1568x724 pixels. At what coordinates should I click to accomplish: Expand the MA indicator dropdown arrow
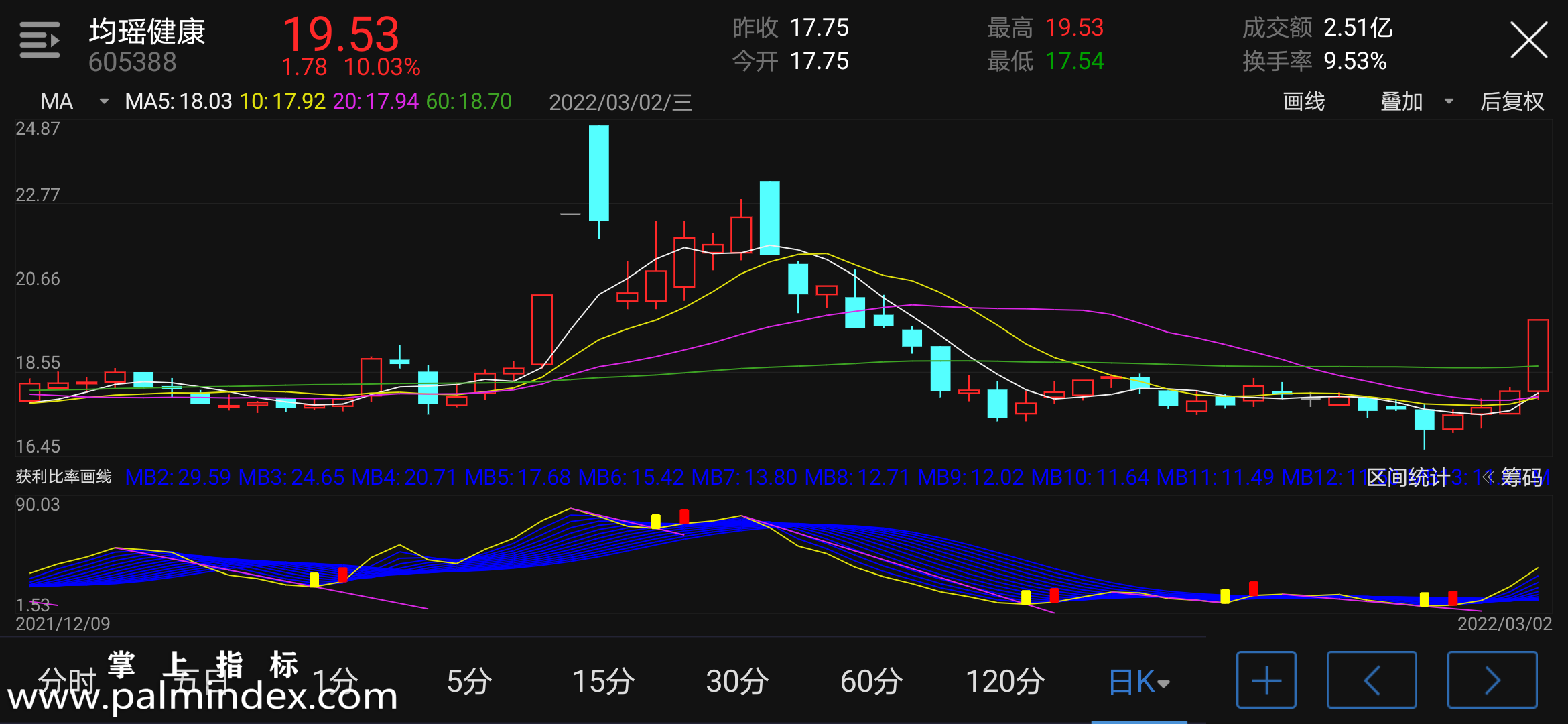[104, 101]
